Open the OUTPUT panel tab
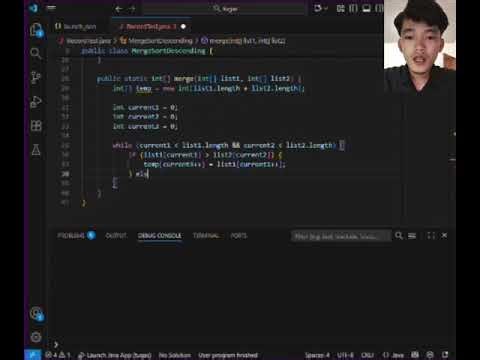 [116, 236]
